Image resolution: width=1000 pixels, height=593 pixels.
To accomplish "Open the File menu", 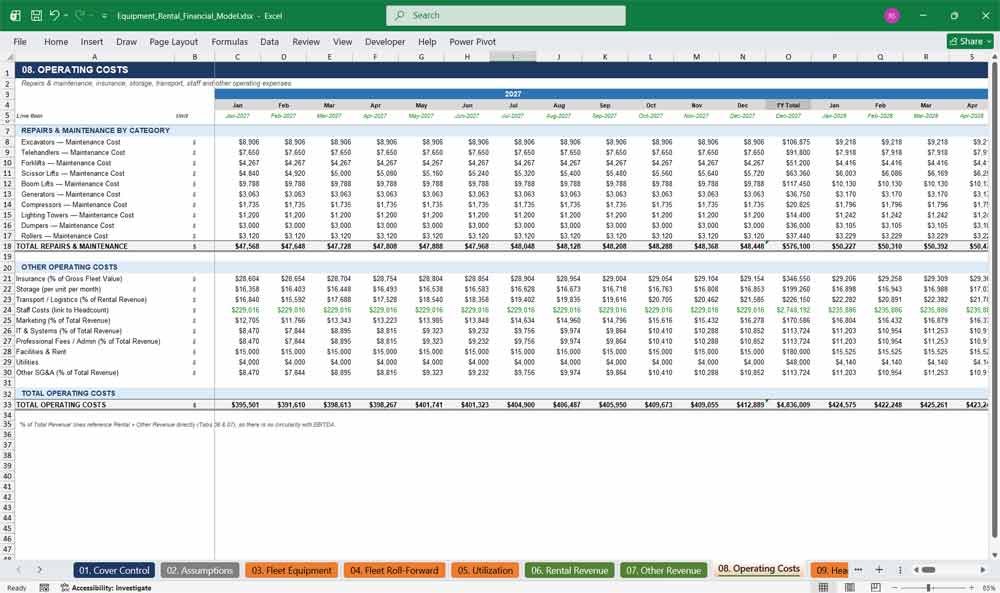I will click(x=20, y=41).
